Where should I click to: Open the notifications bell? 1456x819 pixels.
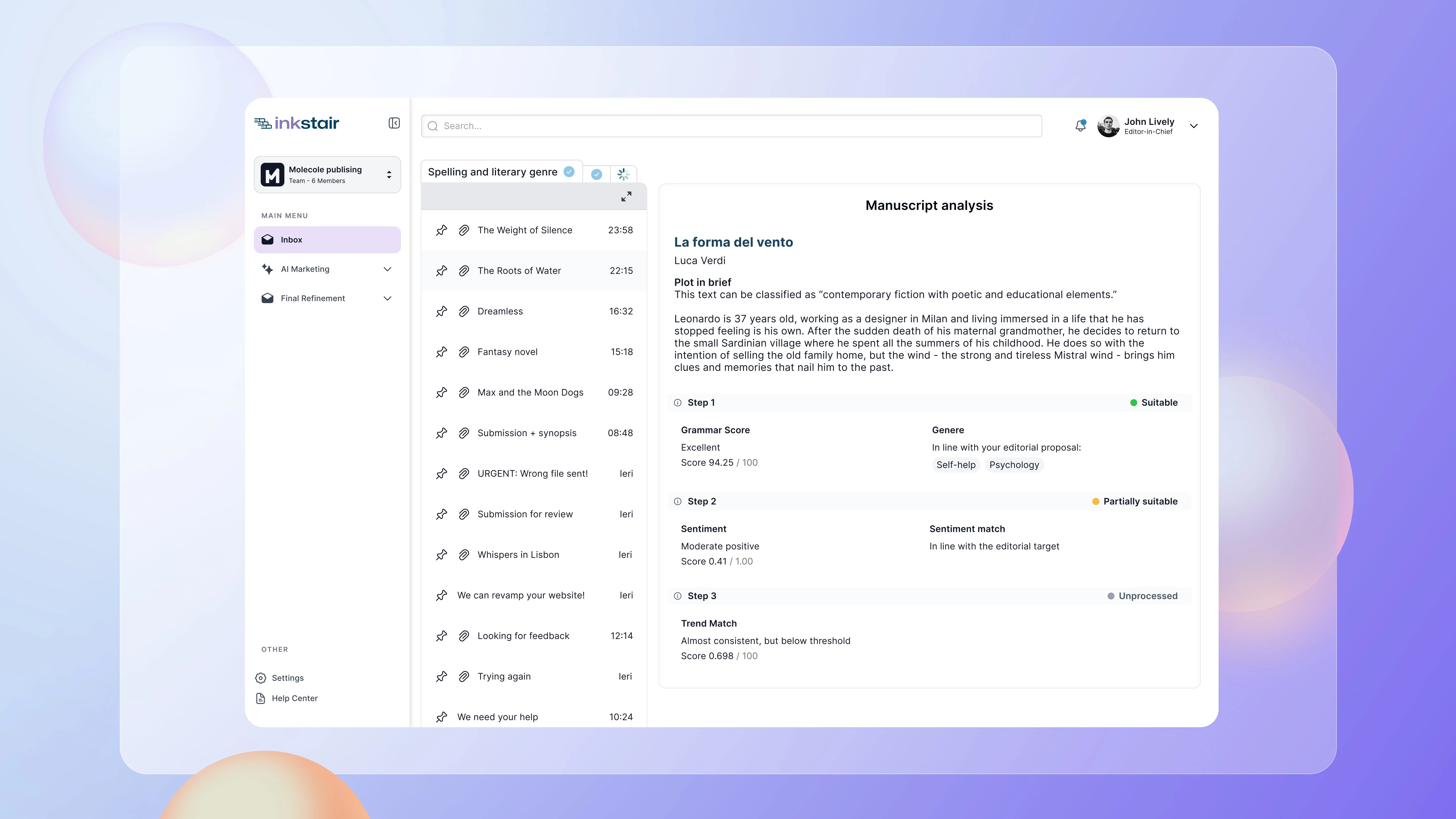1080,126
